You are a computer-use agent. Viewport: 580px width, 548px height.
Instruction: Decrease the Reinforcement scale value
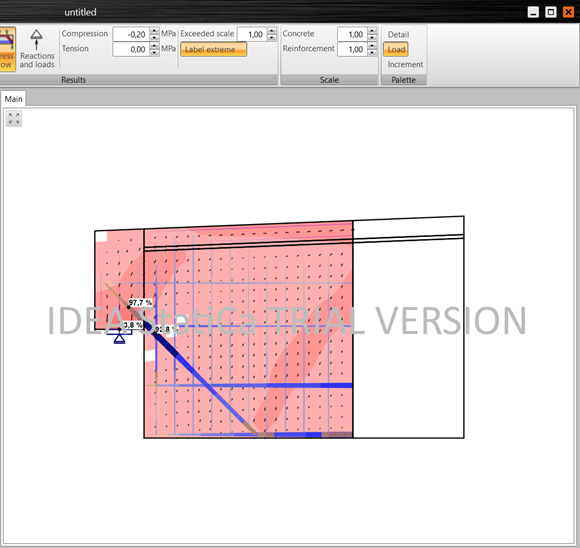pos(372,53)
